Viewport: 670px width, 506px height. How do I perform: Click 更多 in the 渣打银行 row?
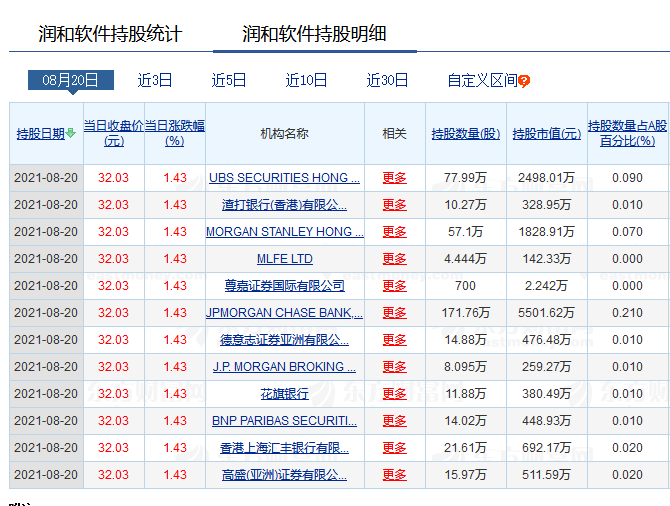tap(394, 205)
